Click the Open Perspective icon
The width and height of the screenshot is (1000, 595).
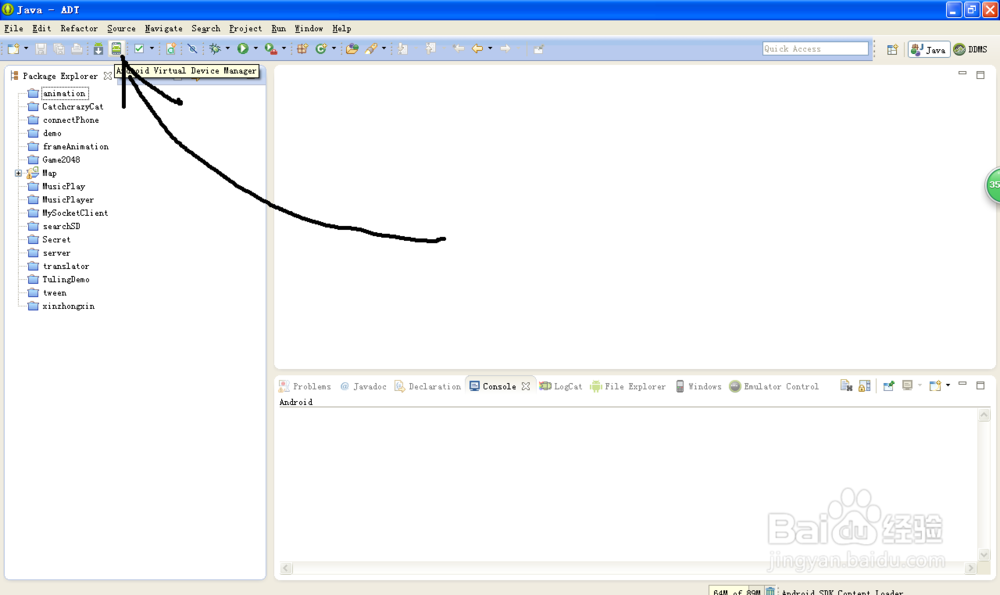[892, 49]
